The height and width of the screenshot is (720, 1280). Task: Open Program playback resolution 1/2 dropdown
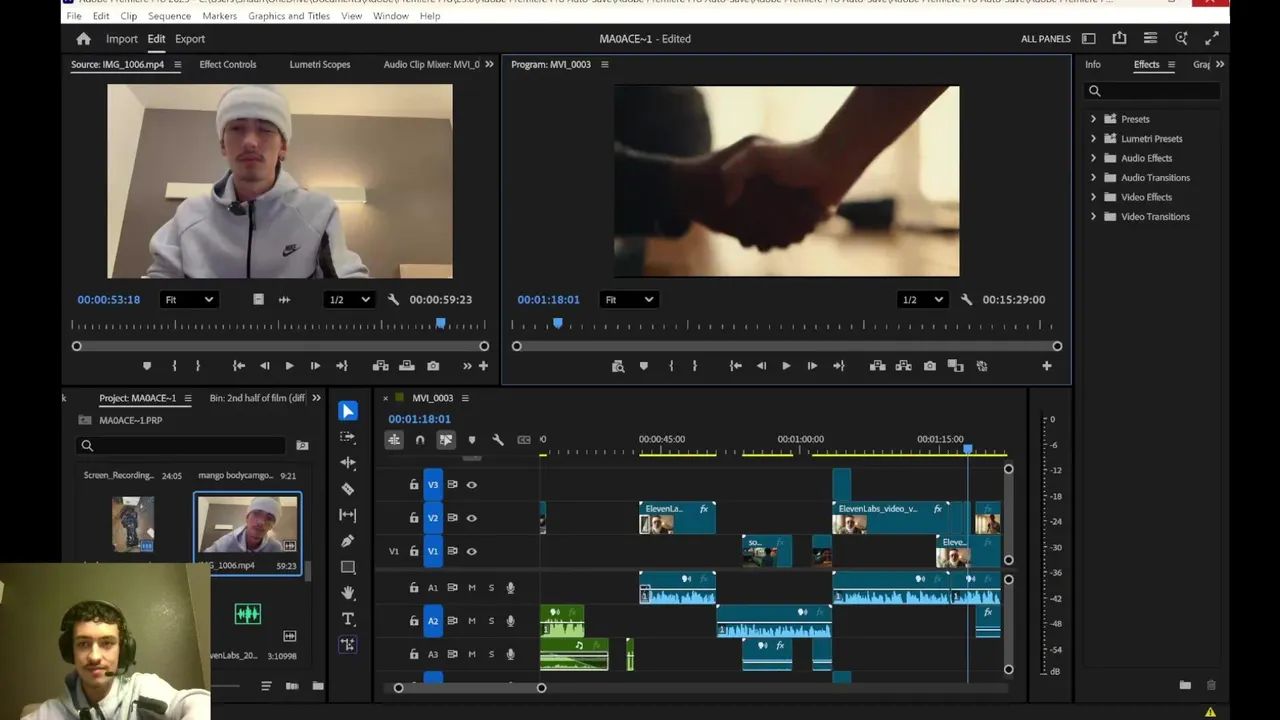922,300
